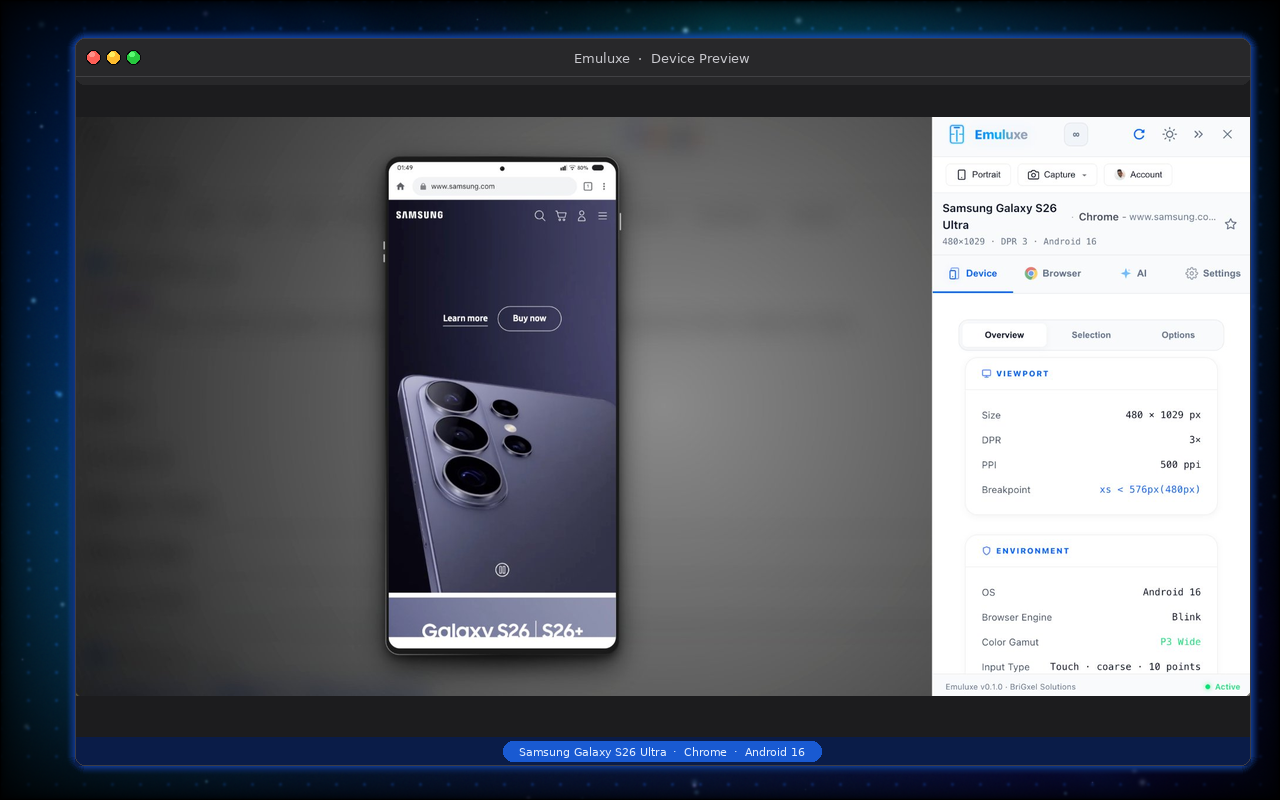Click the "500 ppi" value

pos(1180,465)
